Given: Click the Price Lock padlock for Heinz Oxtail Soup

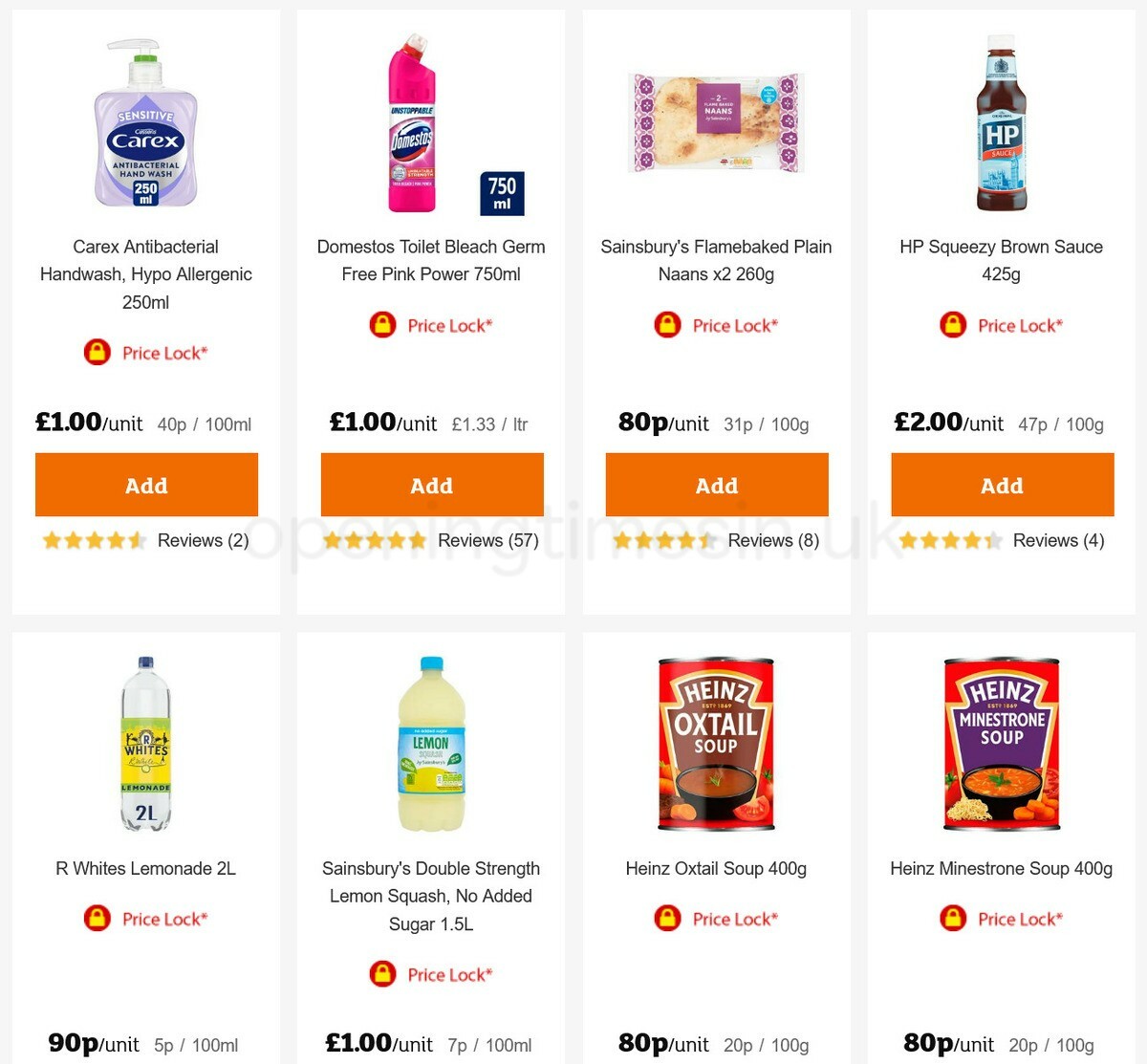Looking at the screenshot, I should pos(668,919).
